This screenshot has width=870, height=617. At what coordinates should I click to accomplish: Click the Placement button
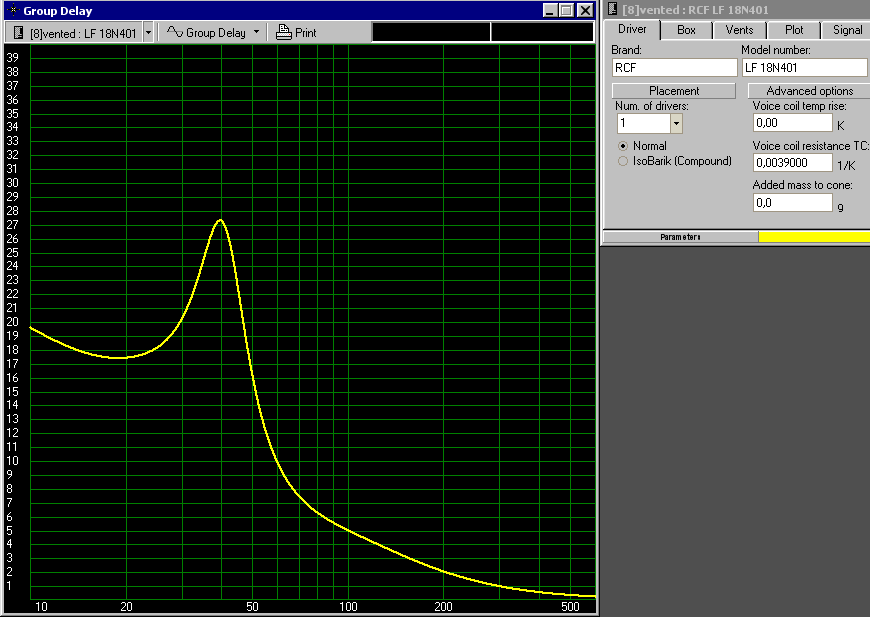(x=673, y=91)
